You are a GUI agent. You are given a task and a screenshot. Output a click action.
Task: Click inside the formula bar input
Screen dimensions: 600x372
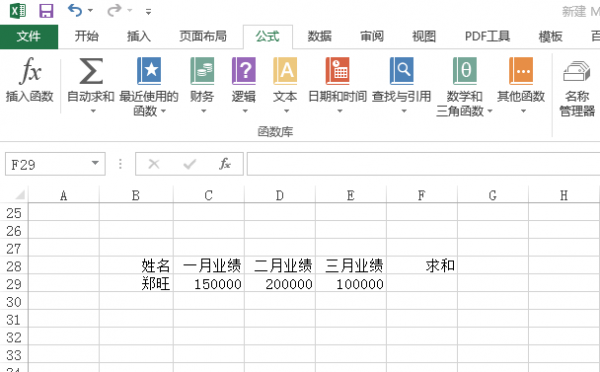click(423, 164)
